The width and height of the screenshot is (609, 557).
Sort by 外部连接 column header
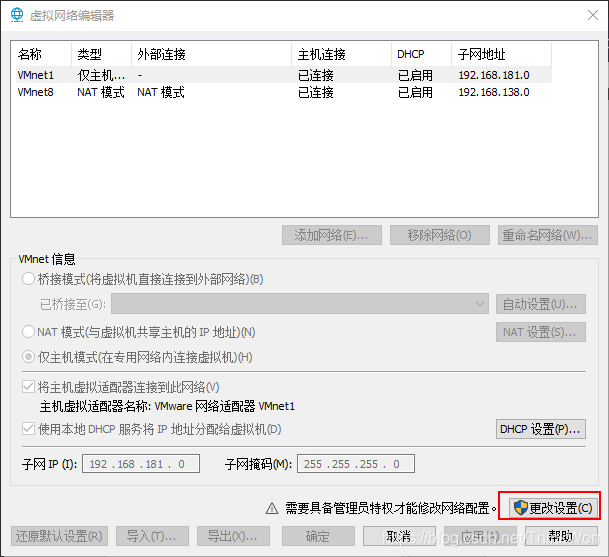211,54
